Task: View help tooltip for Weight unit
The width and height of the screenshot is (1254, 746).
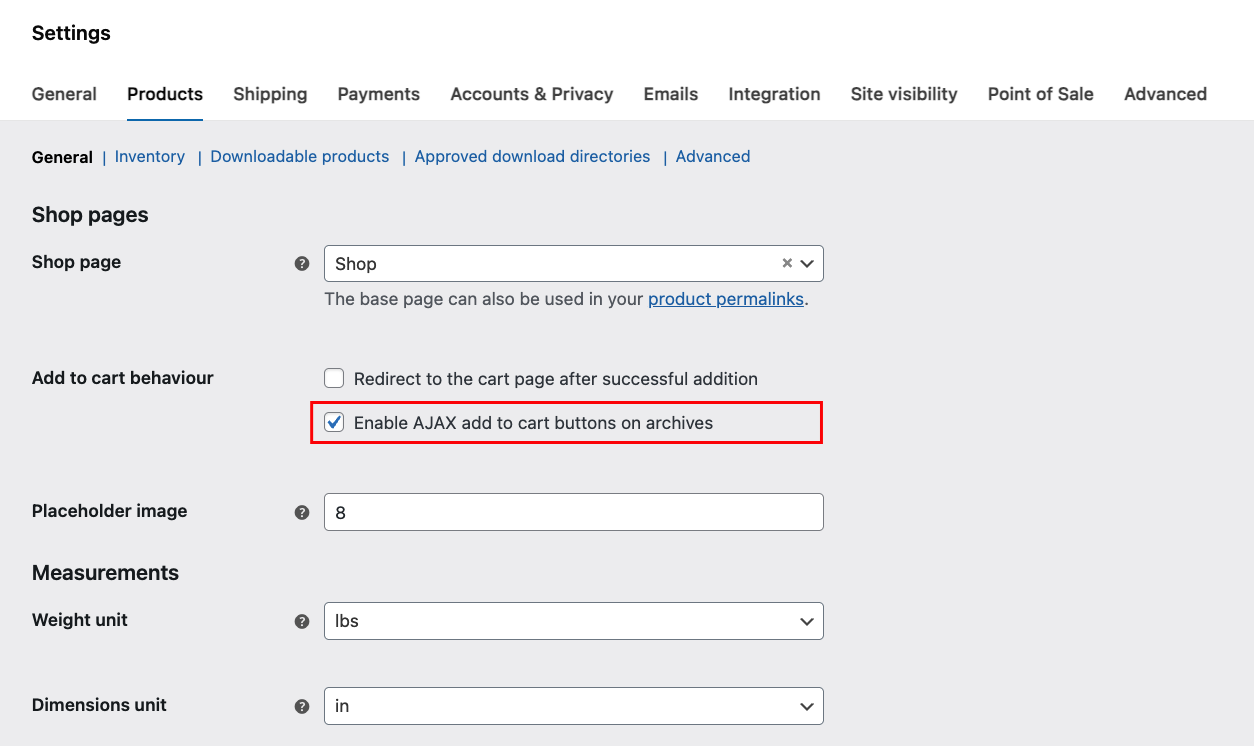Action: tap(302, 621)
